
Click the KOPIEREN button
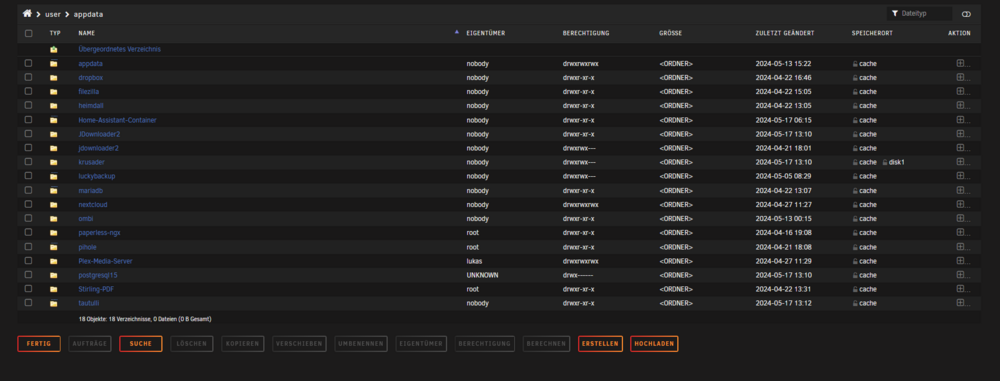243,344
